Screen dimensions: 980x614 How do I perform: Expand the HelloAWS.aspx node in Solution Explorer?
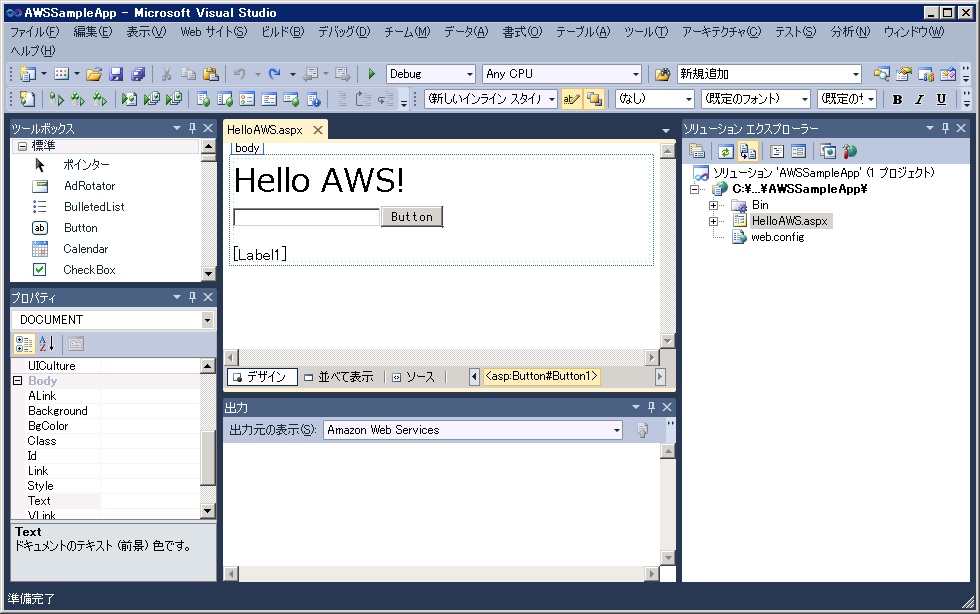(x=713, y=221)
